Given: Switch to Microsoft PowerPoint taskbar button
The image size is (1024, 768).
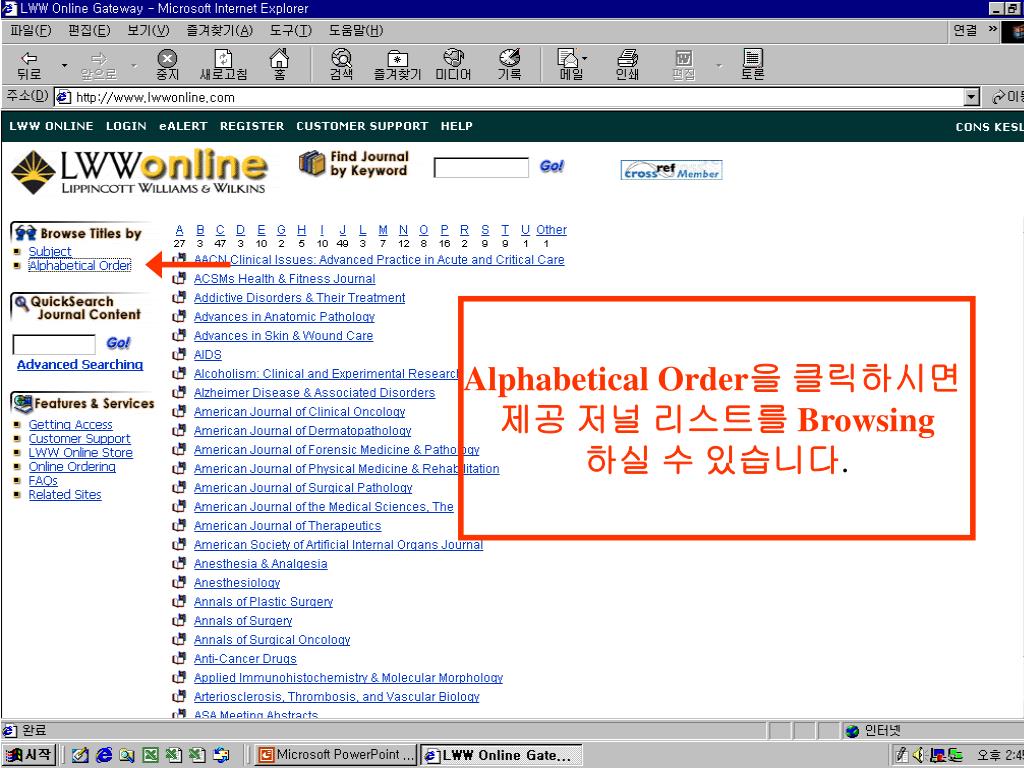Looking at the screenshot, I should (336, 755).
